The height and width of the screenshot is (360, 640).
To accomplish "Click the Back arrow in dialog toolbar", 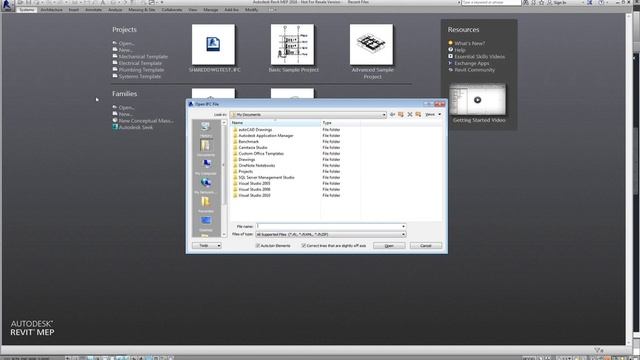I will point(392,115).
